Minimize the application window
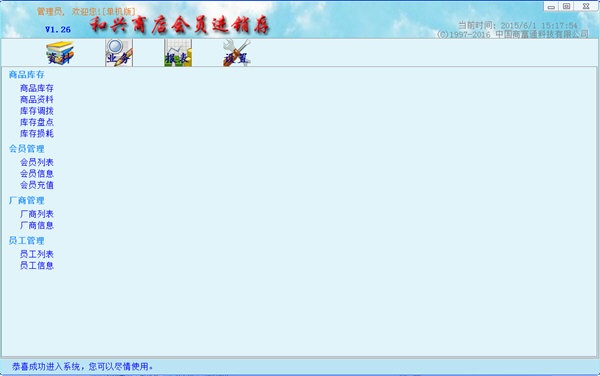Viewport: 600px width, 376px height. point(551,7)
